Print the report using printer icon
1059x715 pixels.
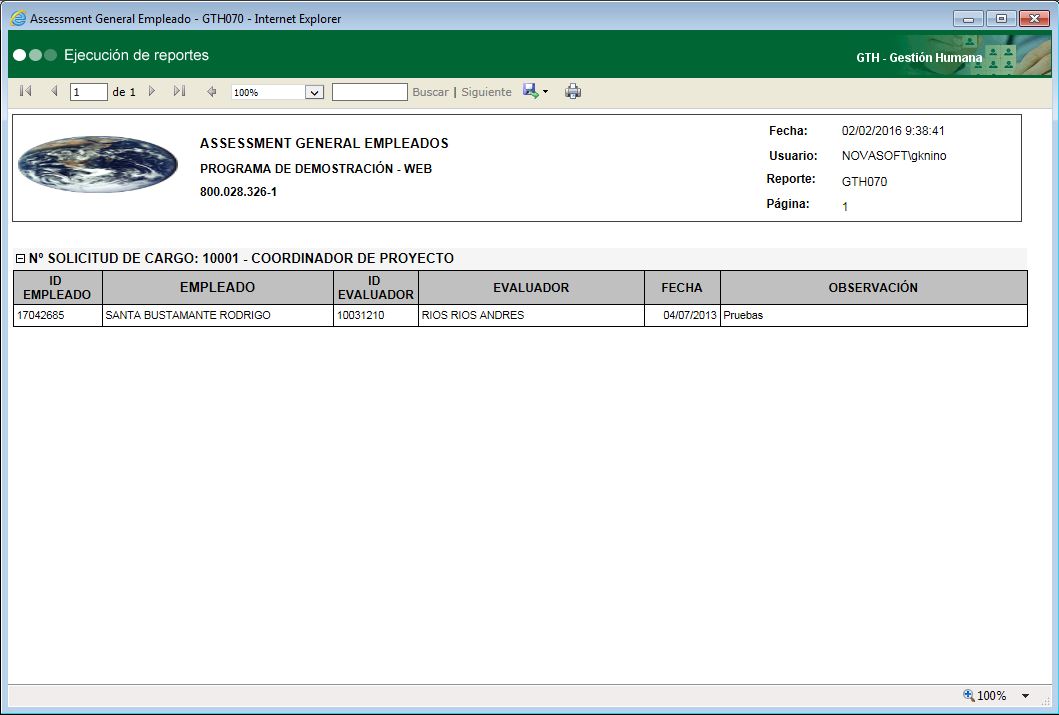click(x=573, y=92)
